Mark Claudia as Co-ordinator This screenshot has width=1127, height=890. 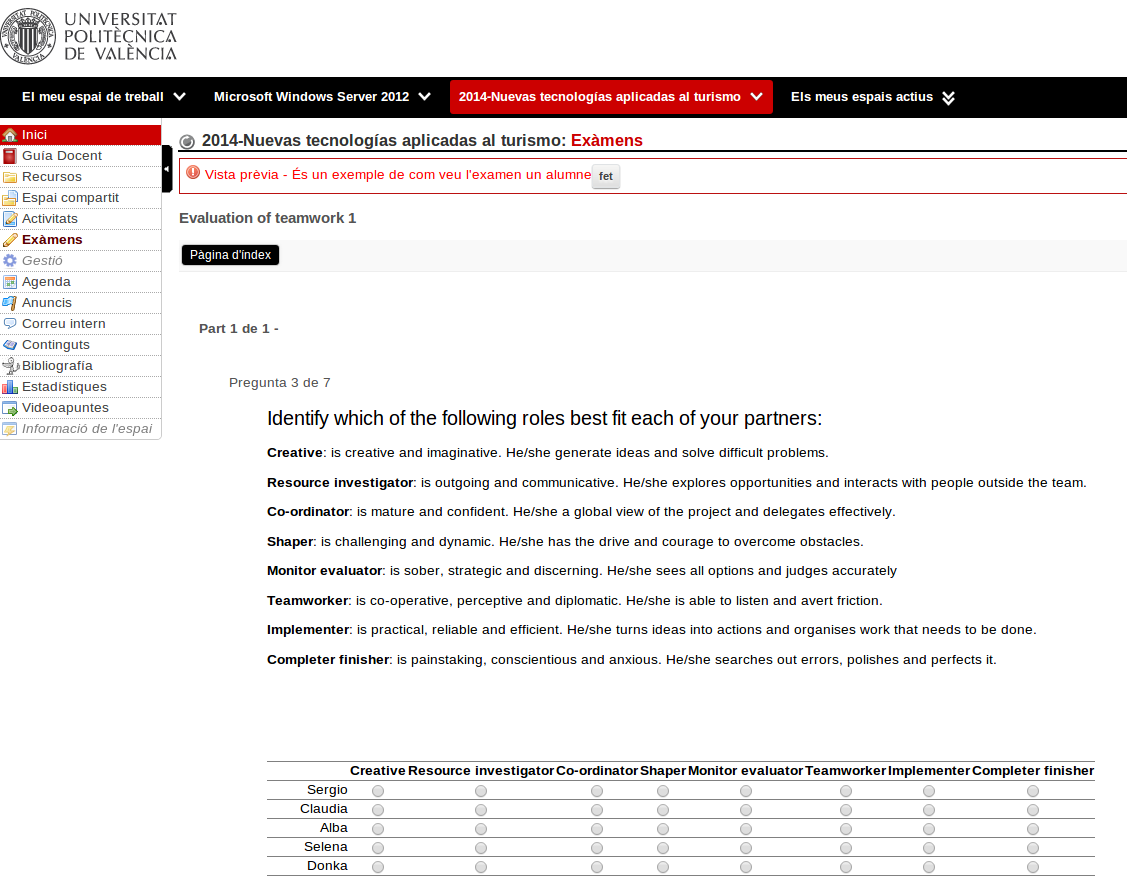click(597, 810)
